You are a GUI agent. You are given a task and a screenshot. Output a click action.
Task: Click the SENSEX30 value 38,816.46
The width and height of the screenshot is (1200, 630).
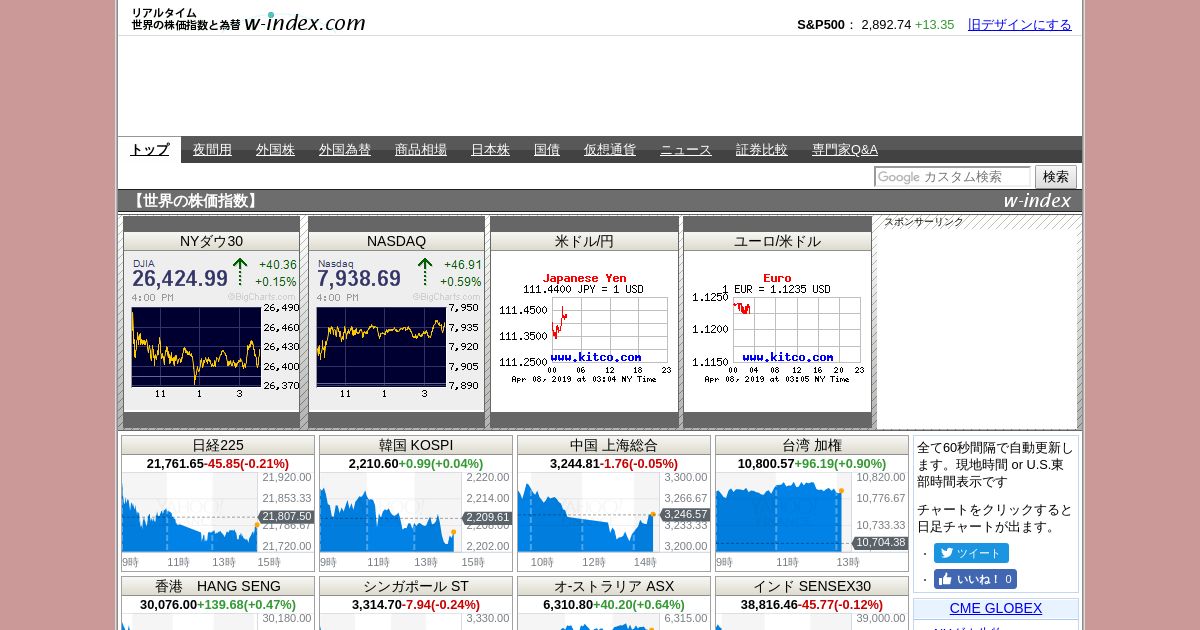(769, 605)
